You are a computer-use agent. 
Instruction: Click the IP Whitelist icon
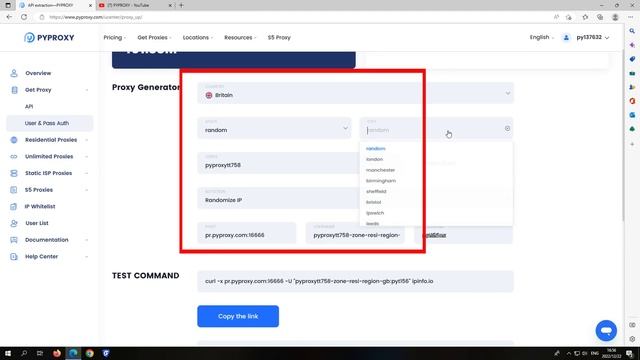(x=14, y=207)
